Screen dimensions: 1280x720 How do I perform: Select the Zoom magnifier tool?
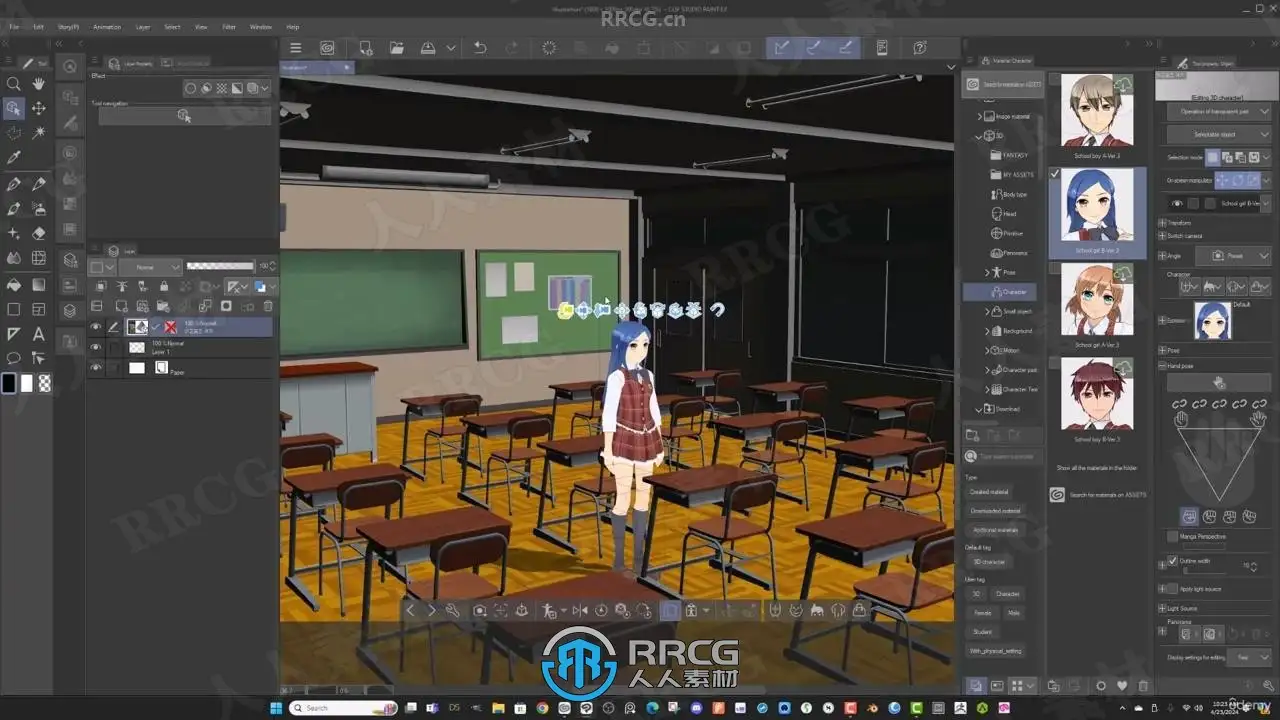14,84
